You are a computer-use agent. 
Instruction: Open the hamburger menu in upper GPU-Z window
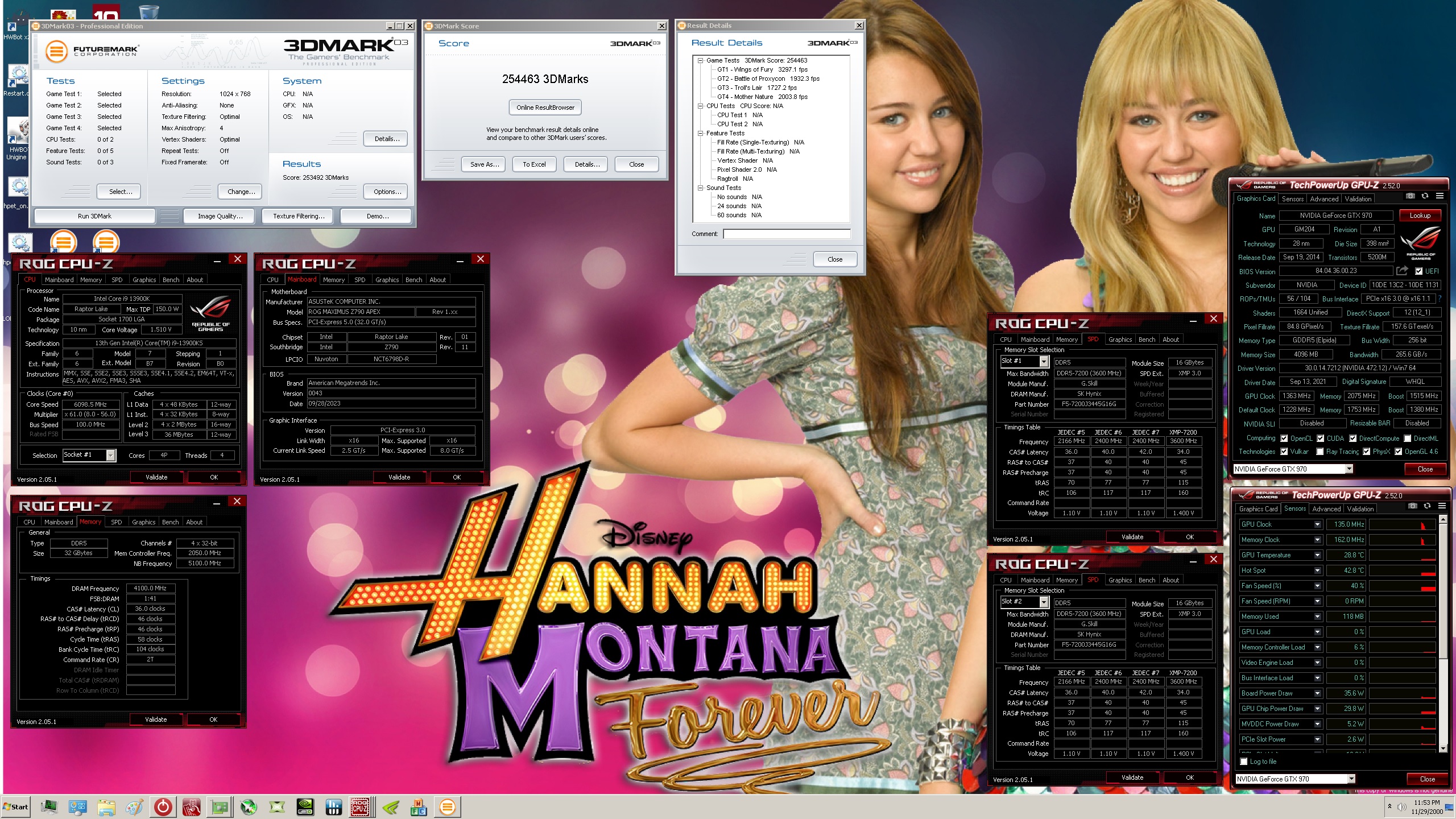click(x=1440, y=196)
